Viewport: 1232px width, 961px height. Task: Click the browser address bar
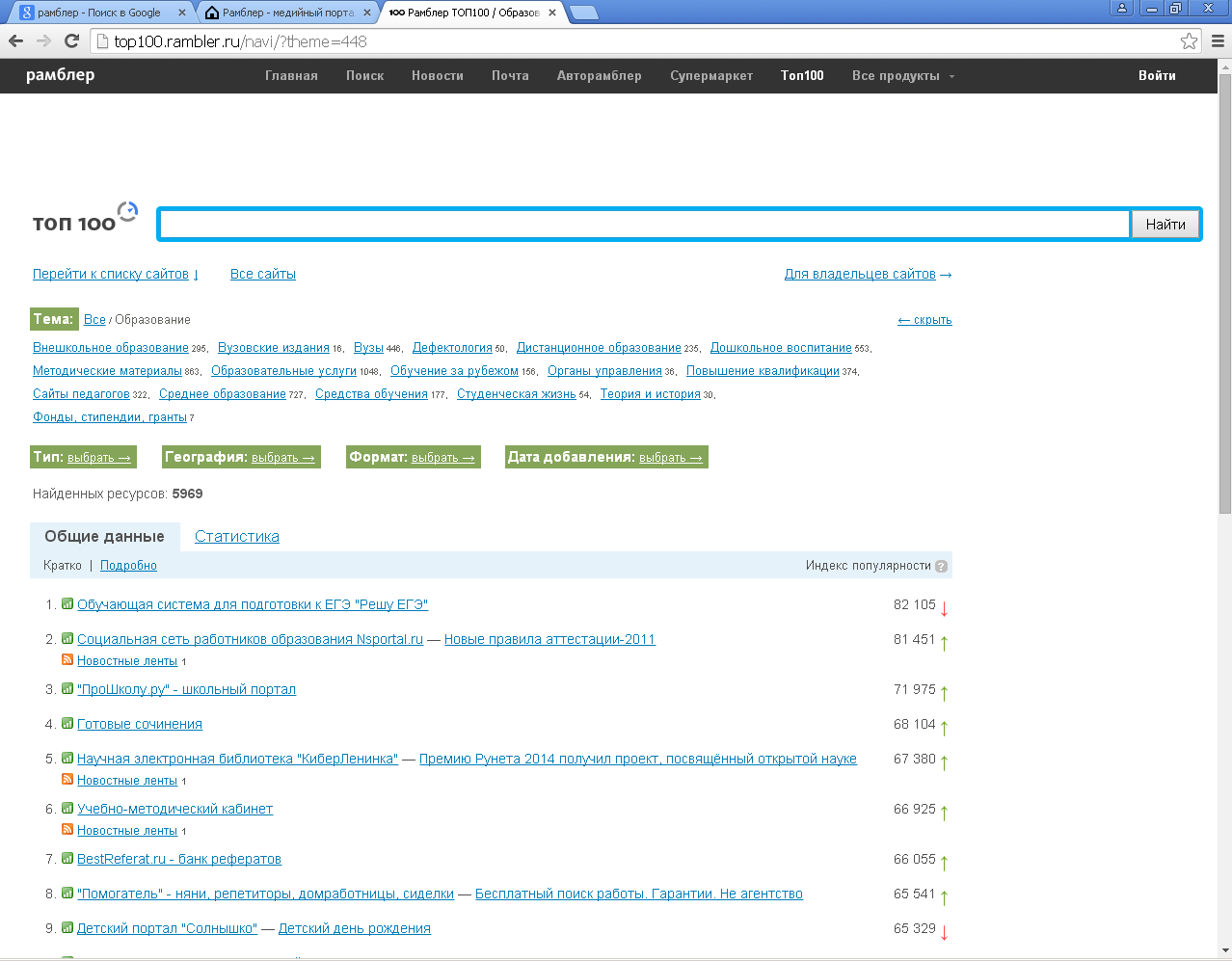[x=636, y=41]
